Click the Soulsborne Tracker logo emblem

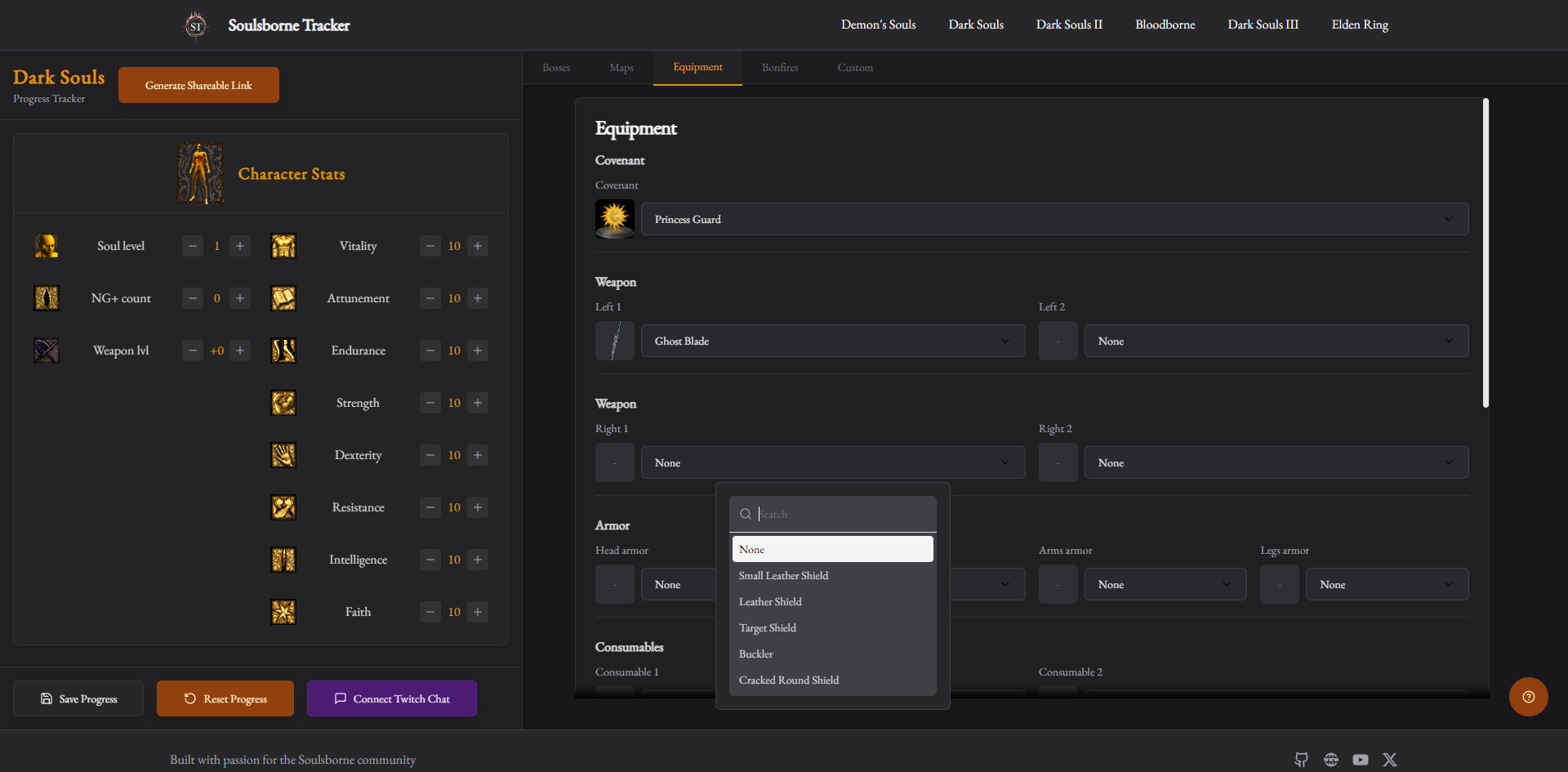(x=195, y=25)
